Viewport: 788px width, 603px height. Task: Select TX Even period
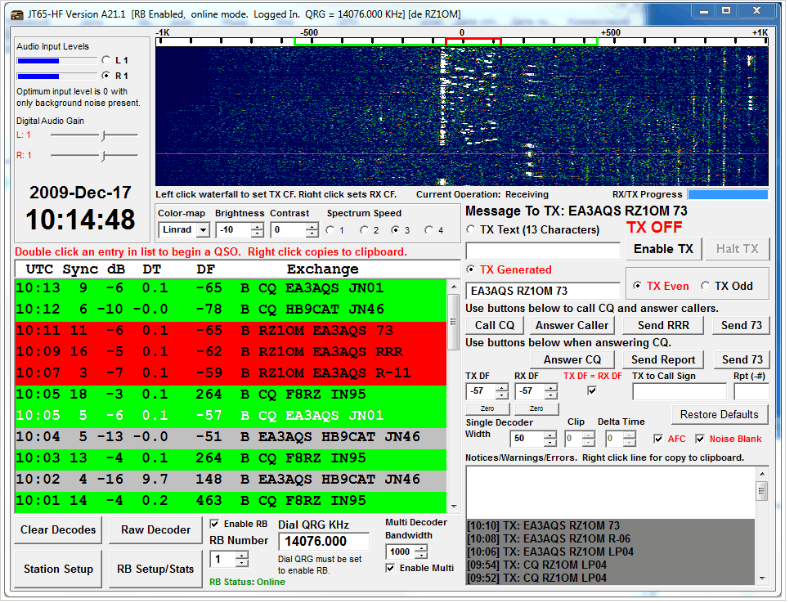click(x=638, y=286)
